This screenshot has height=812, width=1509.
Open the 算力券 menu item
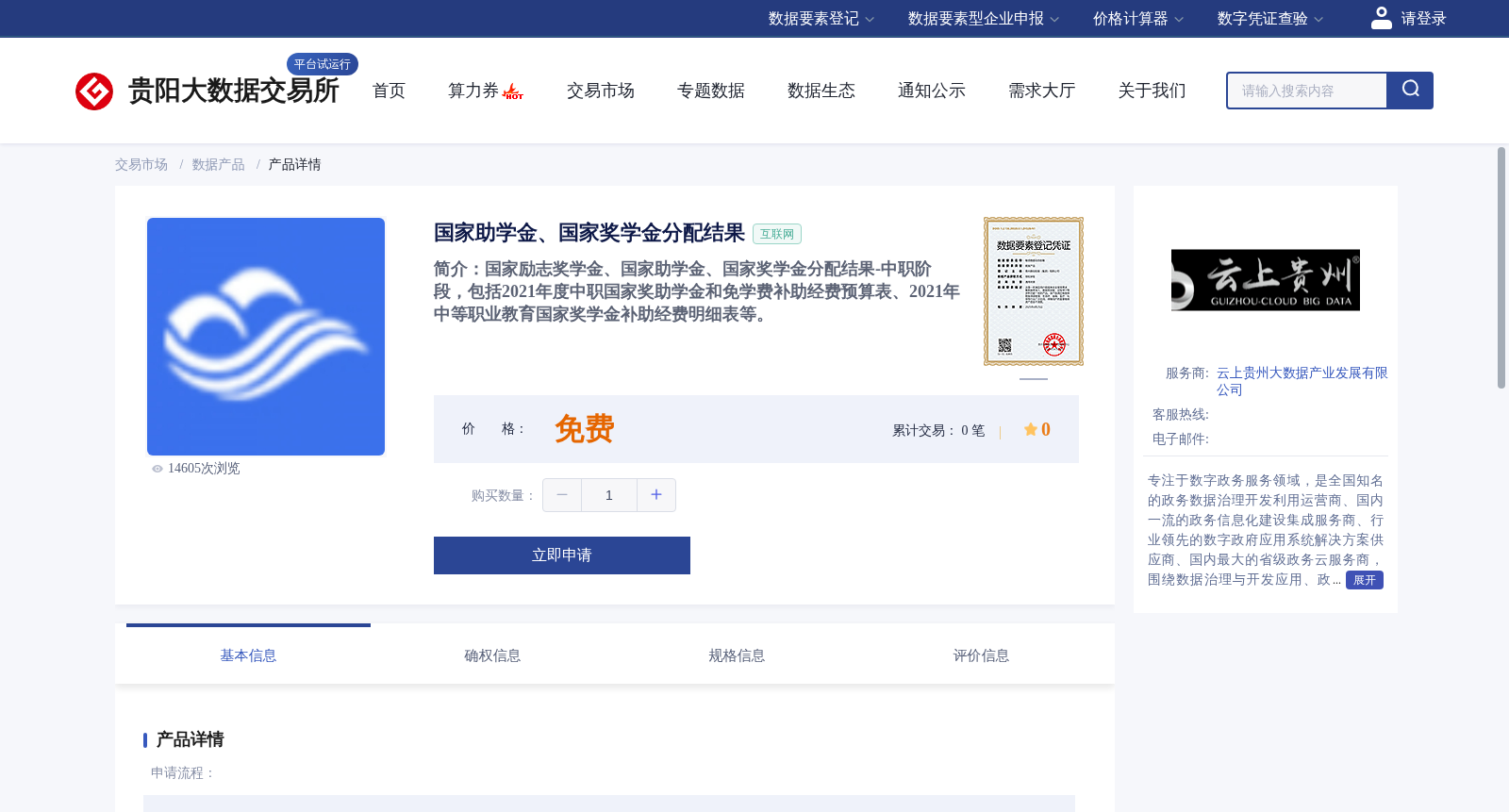coord(473,91)
